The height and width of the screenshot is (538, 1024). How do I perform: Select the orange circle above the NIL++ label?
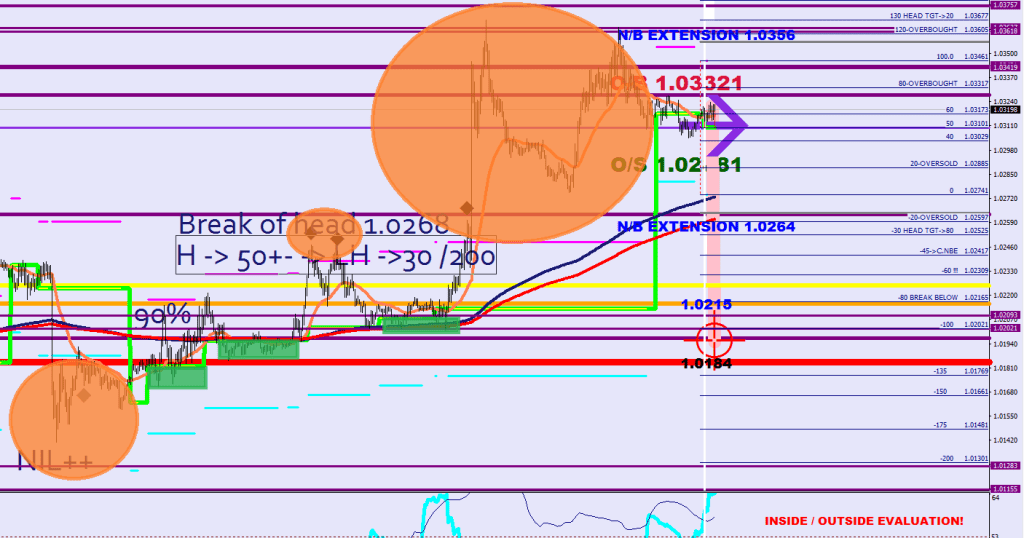tap(74, 412)
